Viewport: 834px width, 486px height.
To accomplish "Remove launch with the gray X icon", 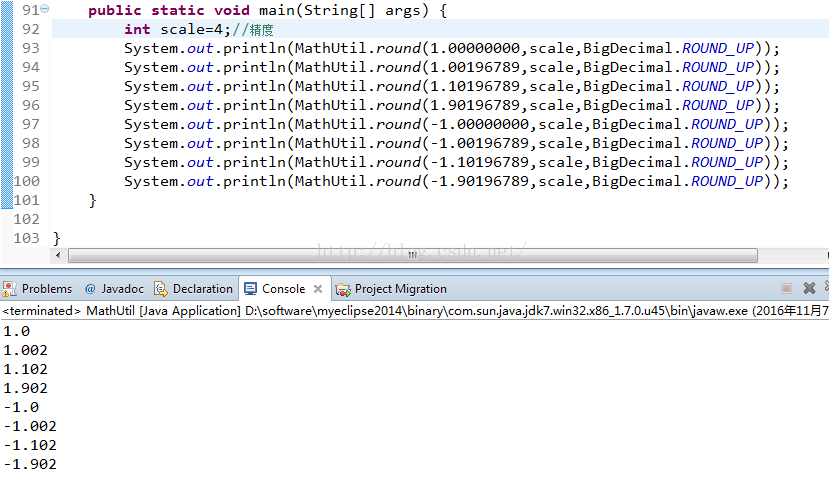I will click(x=810, y=288).
